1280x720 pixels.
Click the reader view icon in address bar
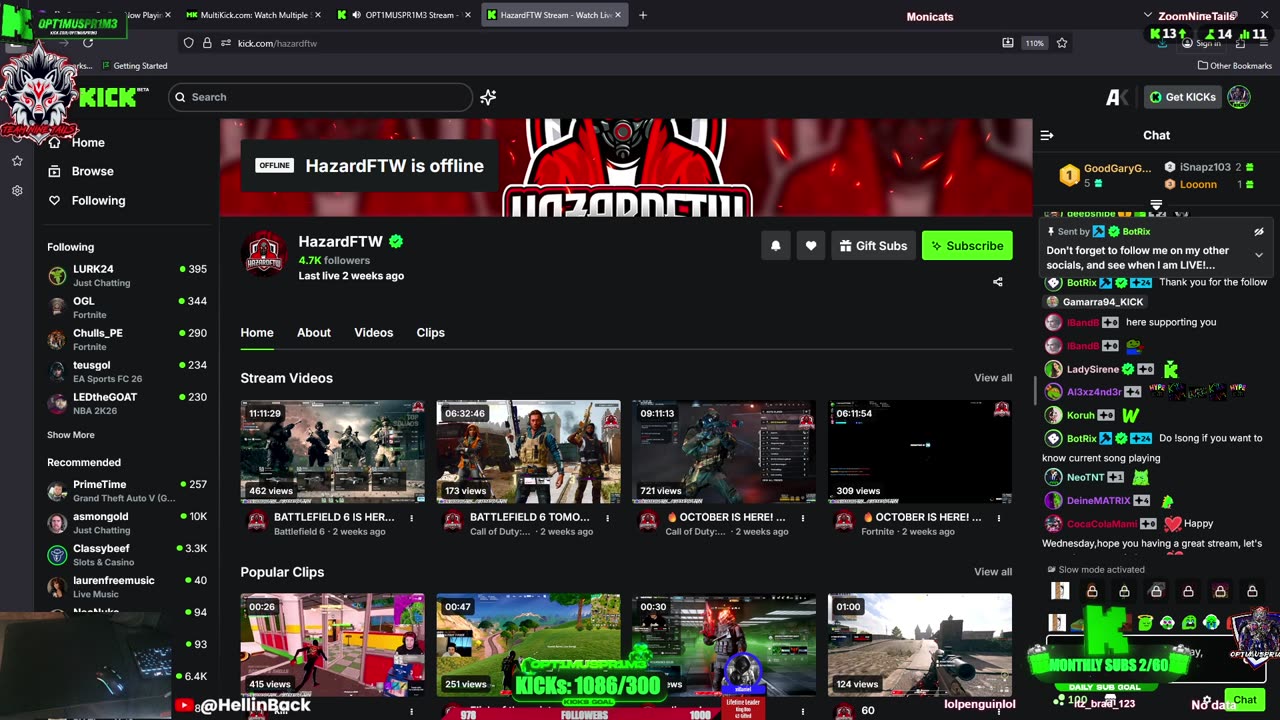(1008, 43)
